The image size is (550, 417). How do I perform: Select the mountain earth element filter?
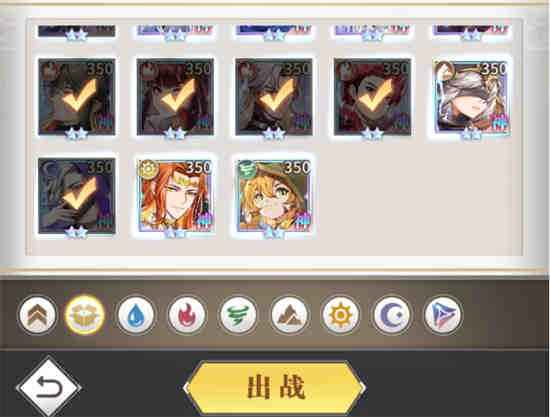click(289, 315)
